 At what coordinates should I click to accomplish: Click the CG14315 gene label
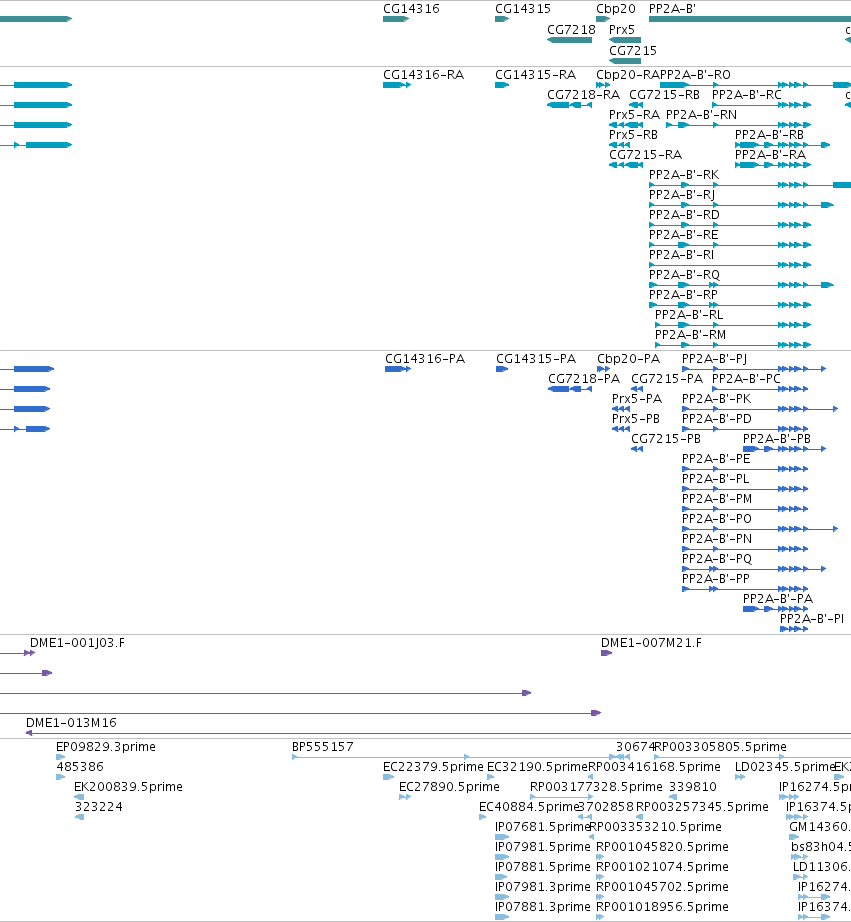pyautogui.click(x=523, y=9)
